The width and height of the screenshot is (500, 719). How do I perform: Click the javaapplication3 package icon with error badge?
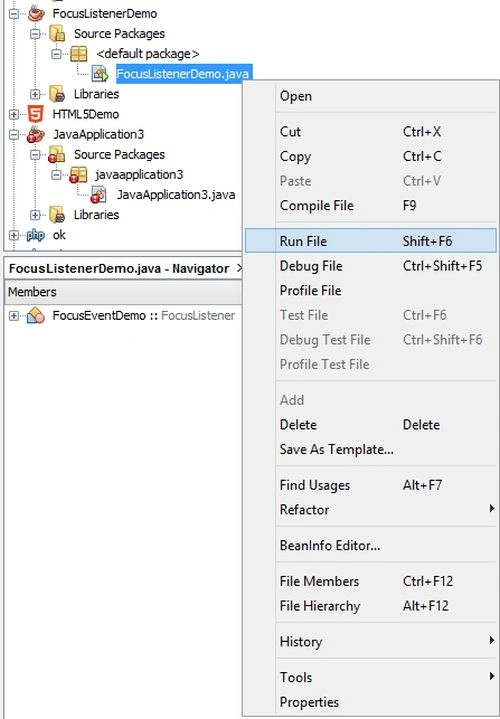pyautogui.click(x=78, y=175)
